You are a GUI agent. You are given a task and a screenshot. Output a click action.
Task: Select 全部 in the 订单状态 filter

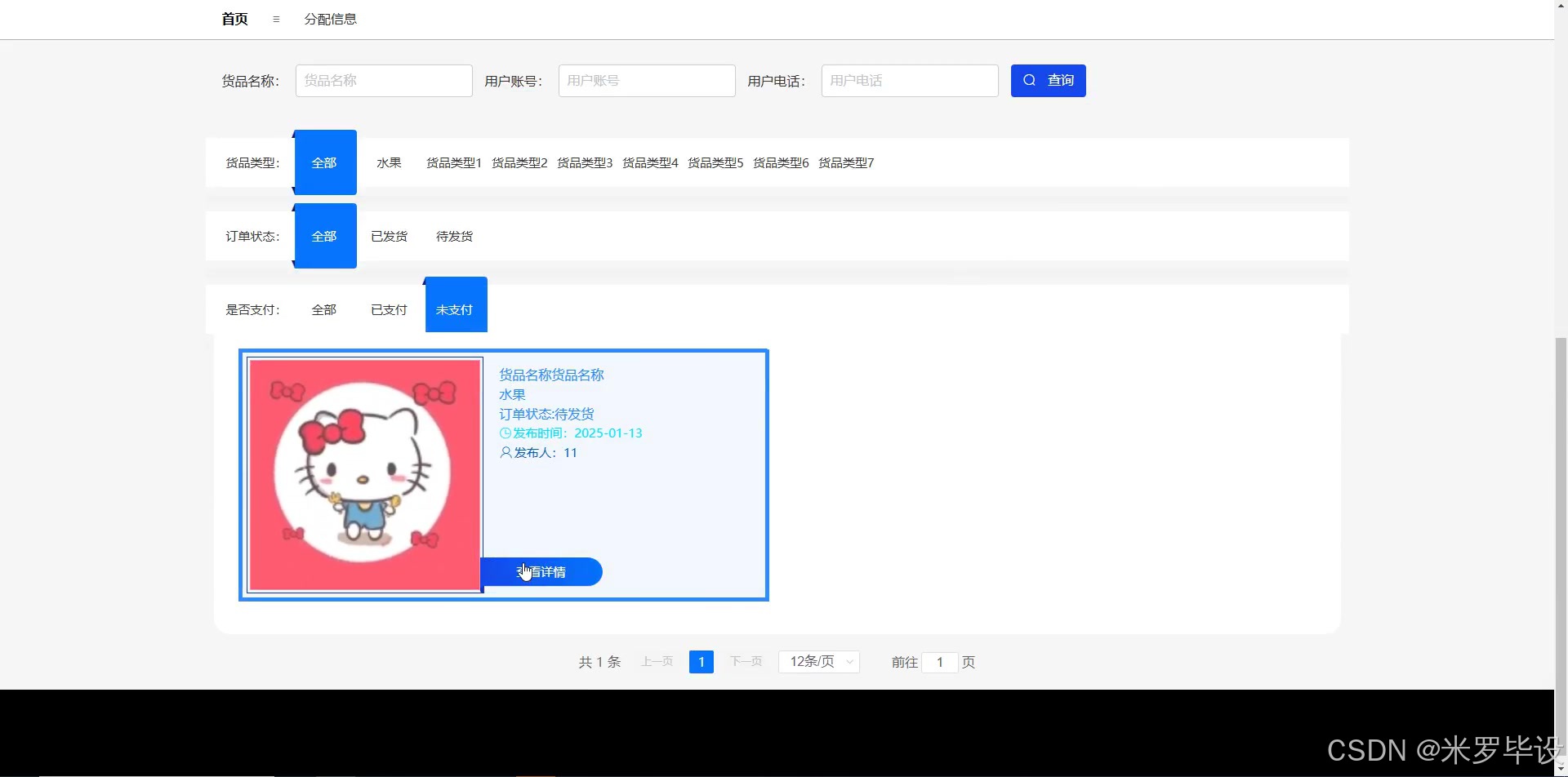325,236
